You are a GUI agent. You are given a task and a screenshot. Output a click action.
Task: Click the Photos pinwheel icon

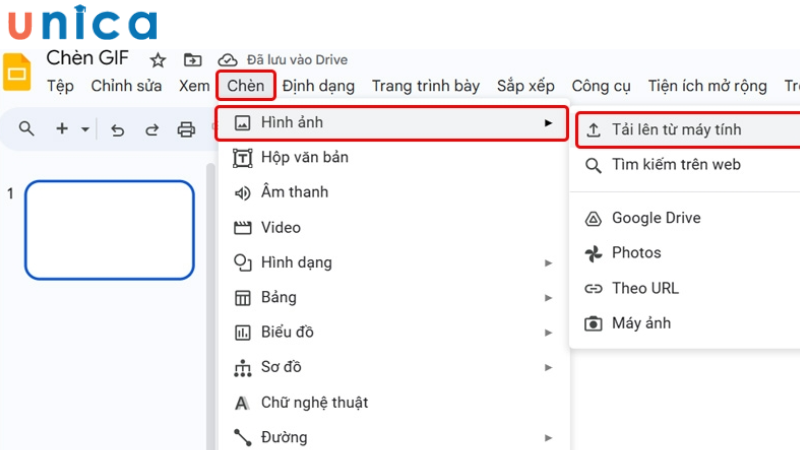(593, 254)
